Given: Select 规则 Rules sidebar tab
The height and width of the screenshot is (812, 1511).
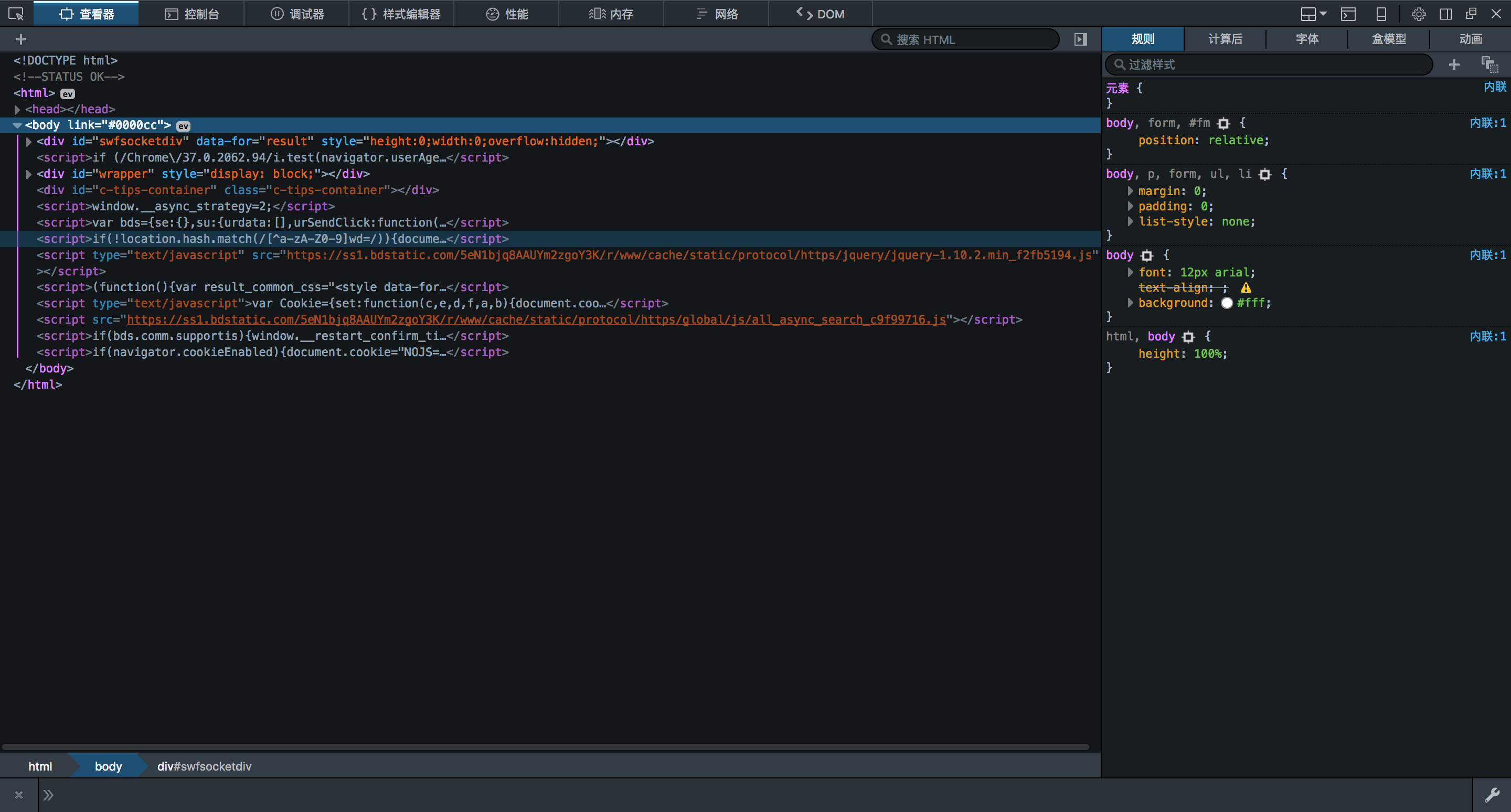Looking at the screenshot, I should (x=1143, y=39).
